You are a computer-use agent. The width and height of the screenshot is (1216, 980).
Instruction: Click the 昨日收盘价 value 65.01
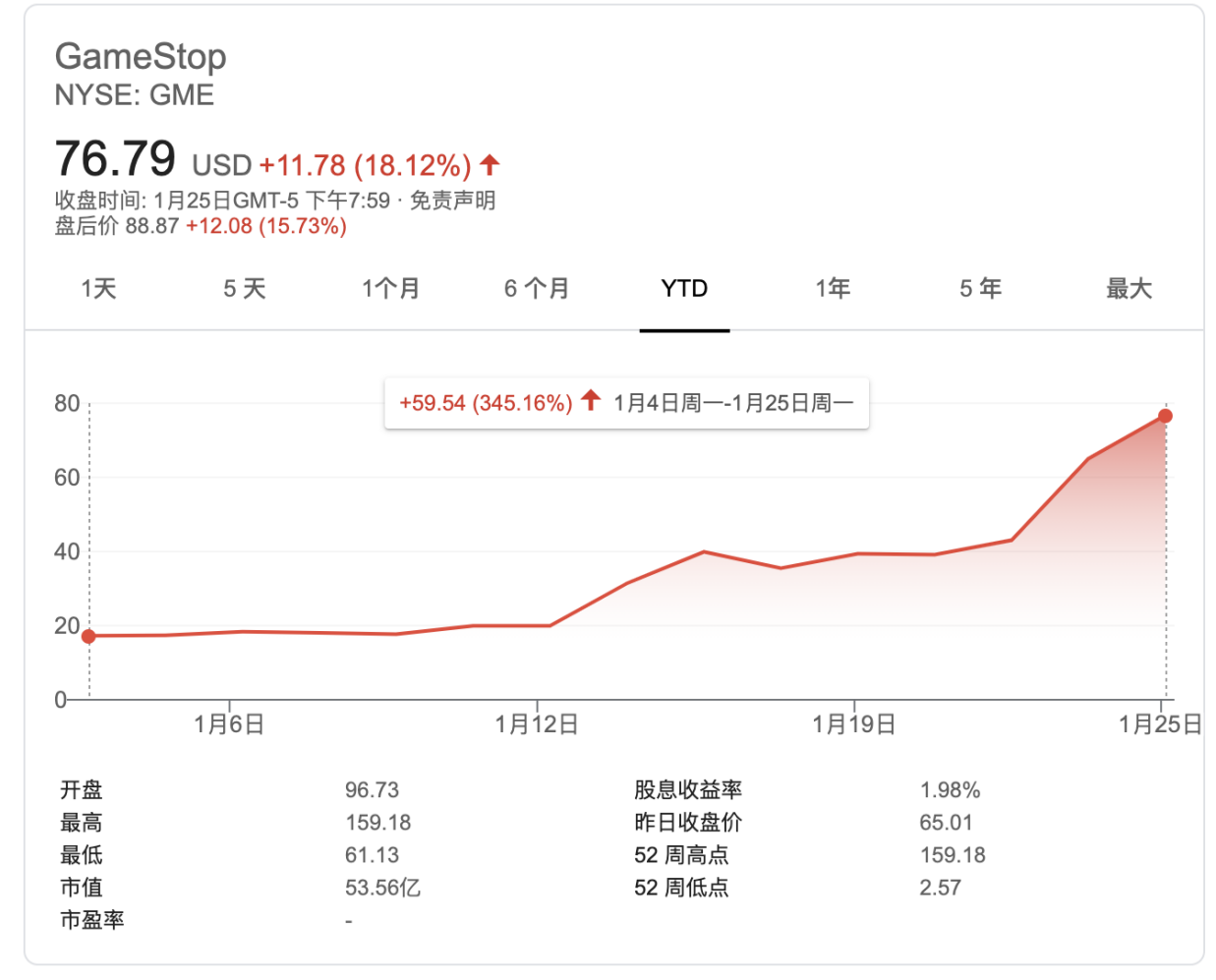pos(946,823)
